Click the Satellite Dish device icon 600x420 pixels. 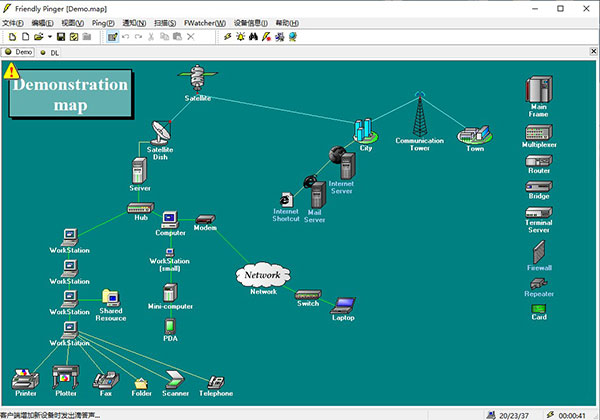click(x=162, y=132)
